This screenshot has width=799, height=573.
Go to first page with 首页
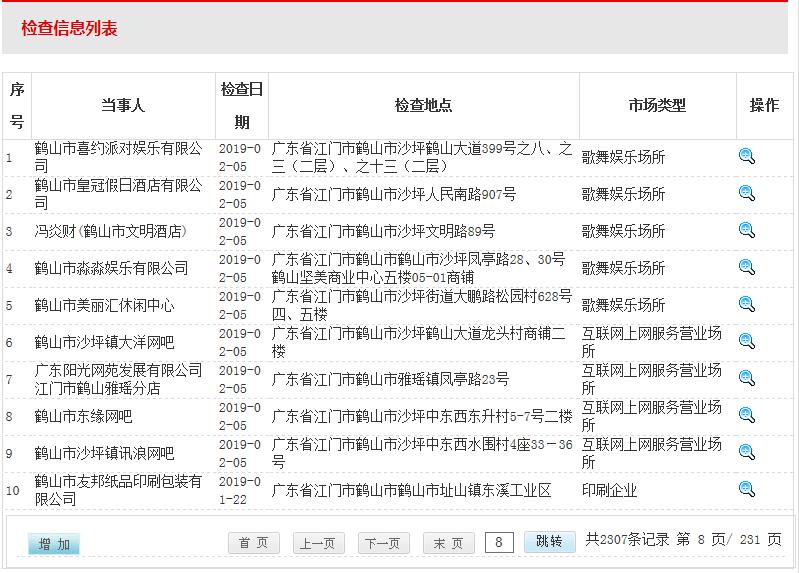(254, 543)
